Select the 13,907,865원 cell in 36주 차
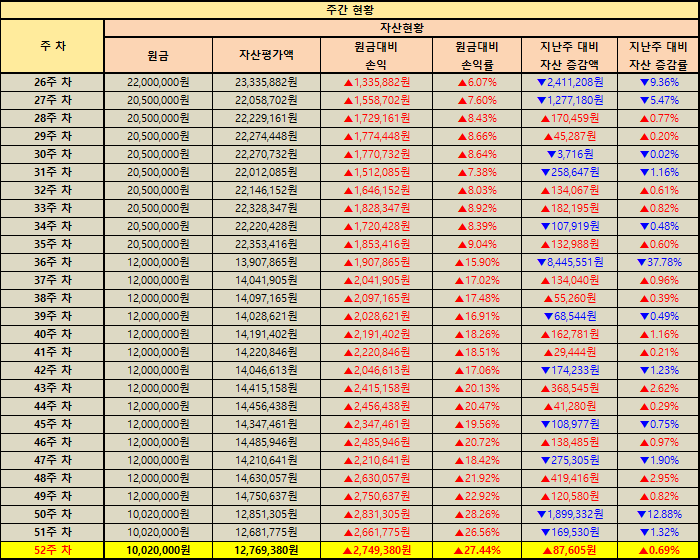Viewport: 700px width, 560px height. [x=266, y=262]
